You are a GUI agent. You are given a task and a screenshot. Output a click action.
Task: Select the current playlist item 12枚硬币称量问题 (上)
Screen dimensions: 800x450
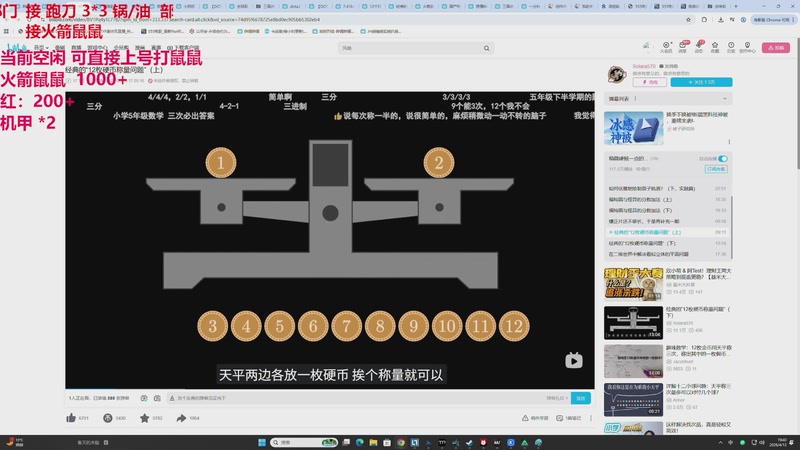pos(668,232)
